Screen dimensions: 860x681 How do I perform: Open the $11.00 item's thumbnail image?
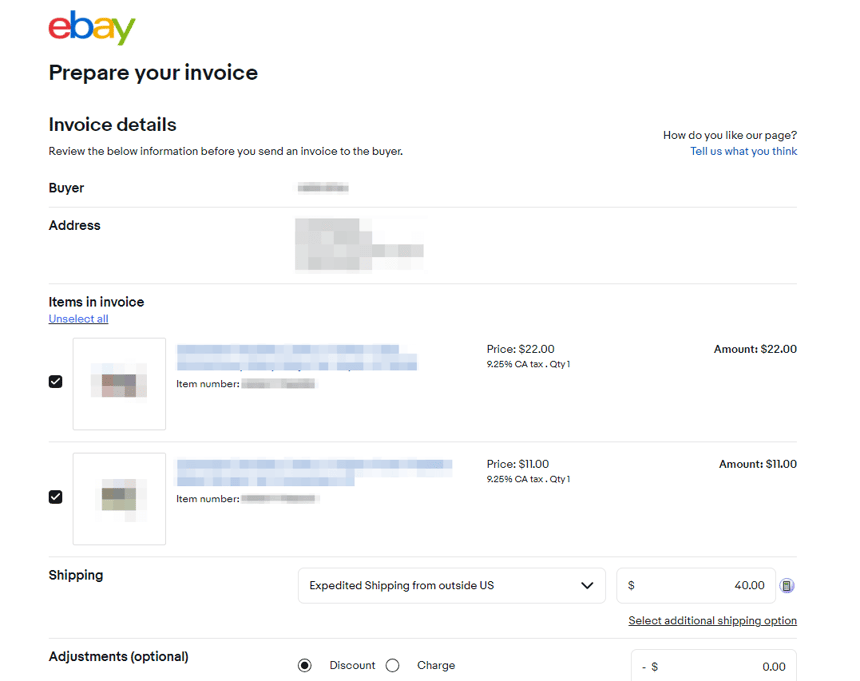119,499
